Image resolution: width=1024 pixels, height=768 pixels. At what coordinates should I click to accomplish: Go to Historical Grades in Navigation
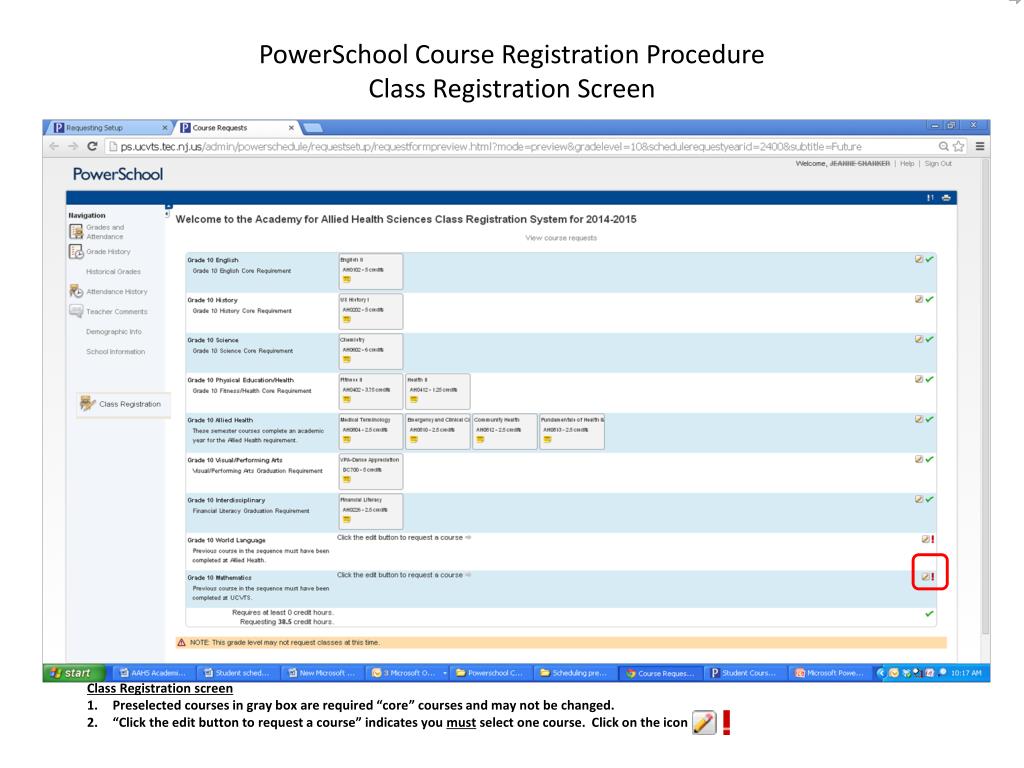tap(113, 272)
